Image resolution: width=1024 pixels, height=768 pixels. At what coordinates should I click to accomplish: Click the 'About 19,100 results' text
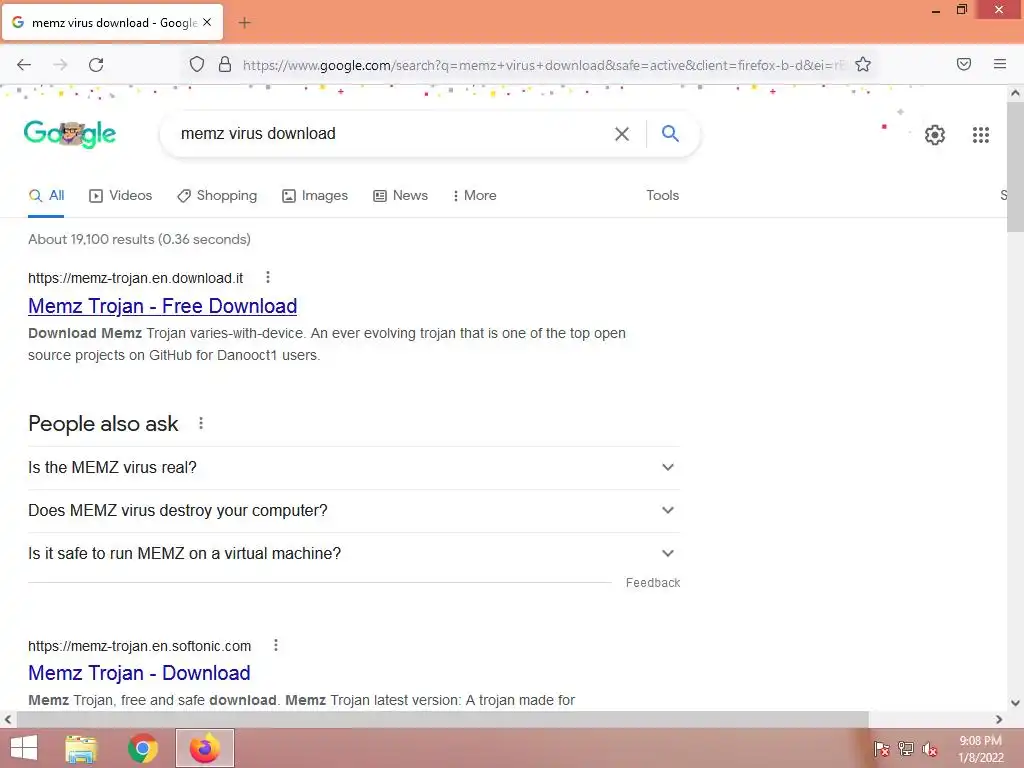point(139,239)
